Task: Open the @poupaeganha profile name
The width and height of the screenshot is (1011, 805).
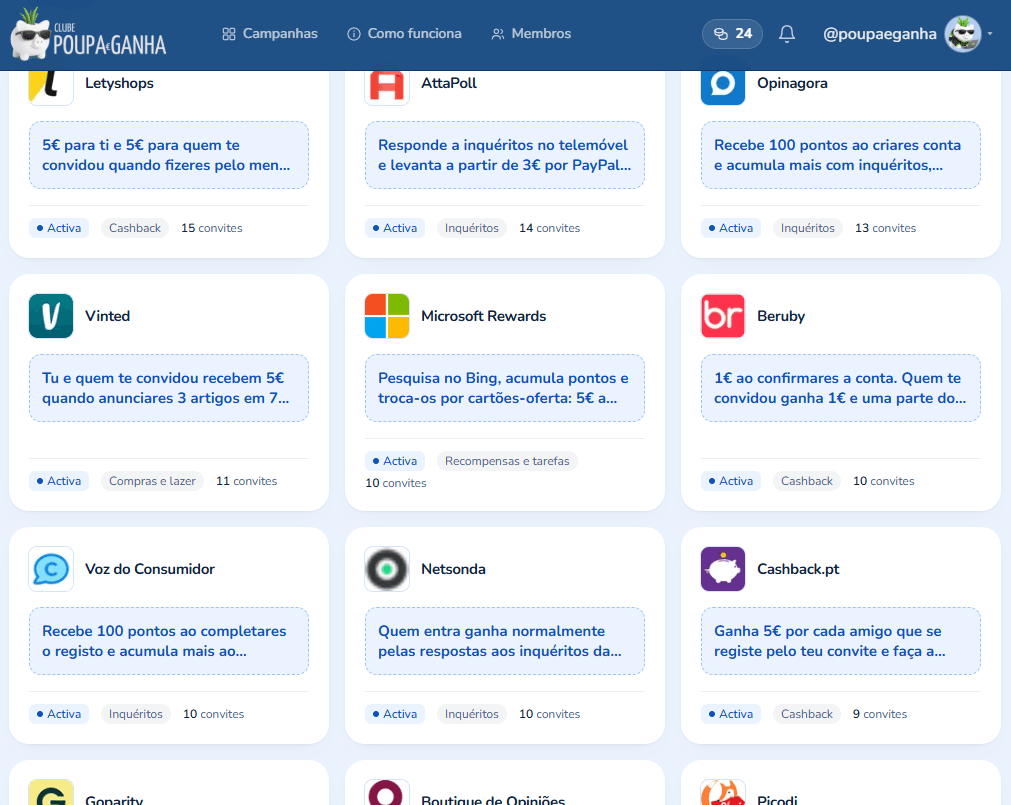Action: (879, 34)
